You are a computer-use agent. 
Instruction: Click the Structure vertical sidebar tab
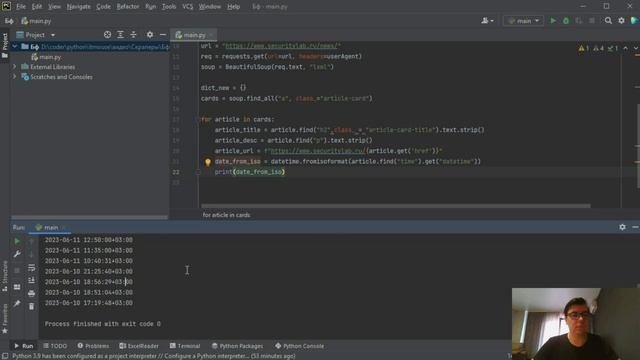[x=5, y=276]
